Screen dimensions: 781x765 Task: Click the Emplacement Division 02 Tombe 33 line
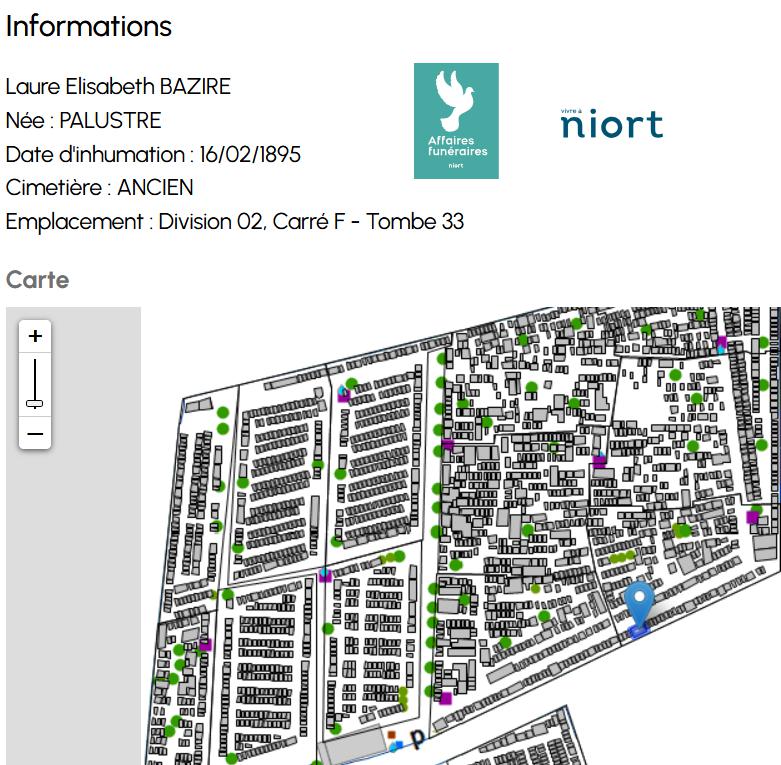pyautogui.click(x=234, y=222)
